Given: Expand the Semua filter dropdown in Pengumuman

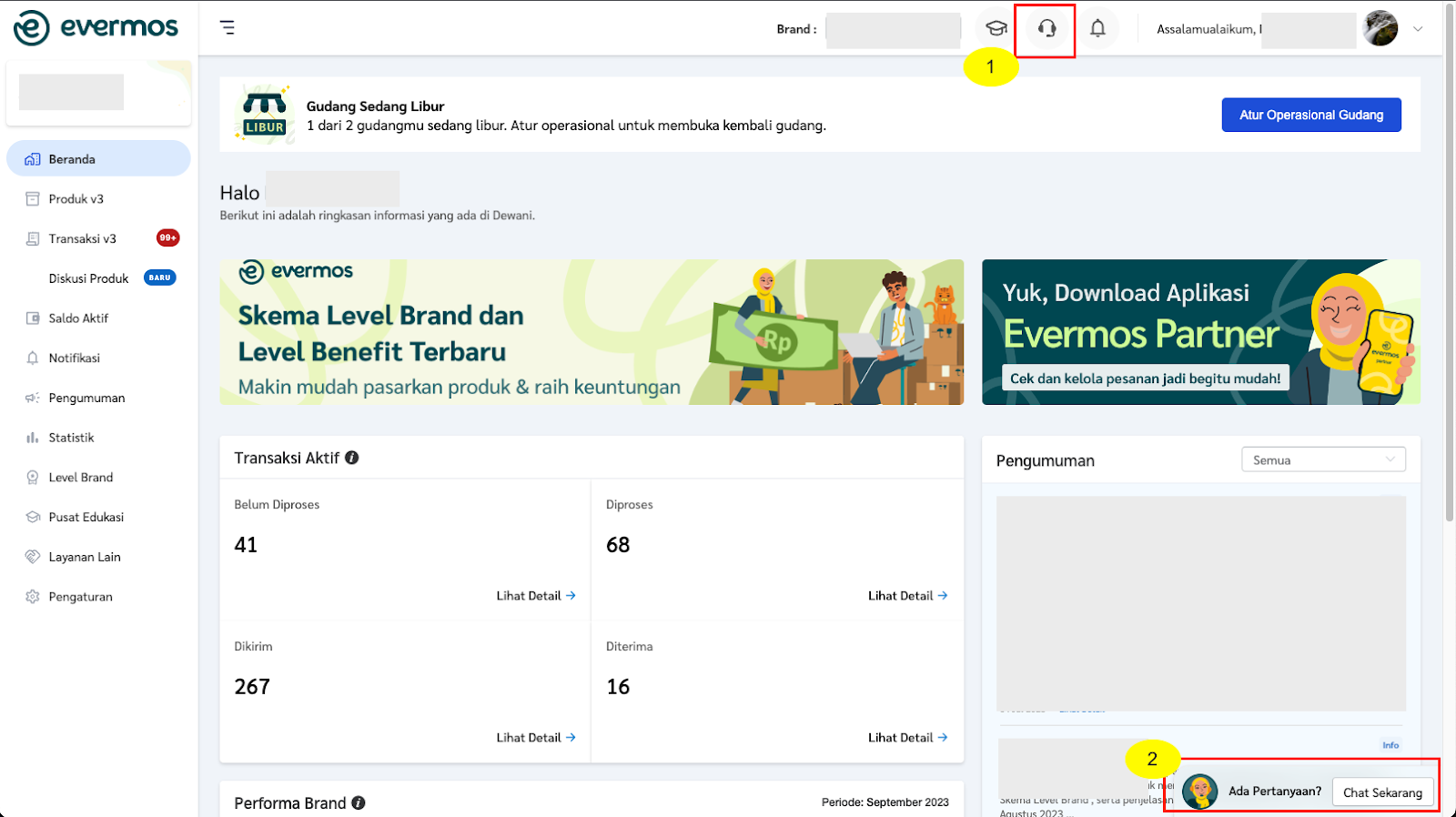Looking at the screenshot, I should tap(1323, 459).
